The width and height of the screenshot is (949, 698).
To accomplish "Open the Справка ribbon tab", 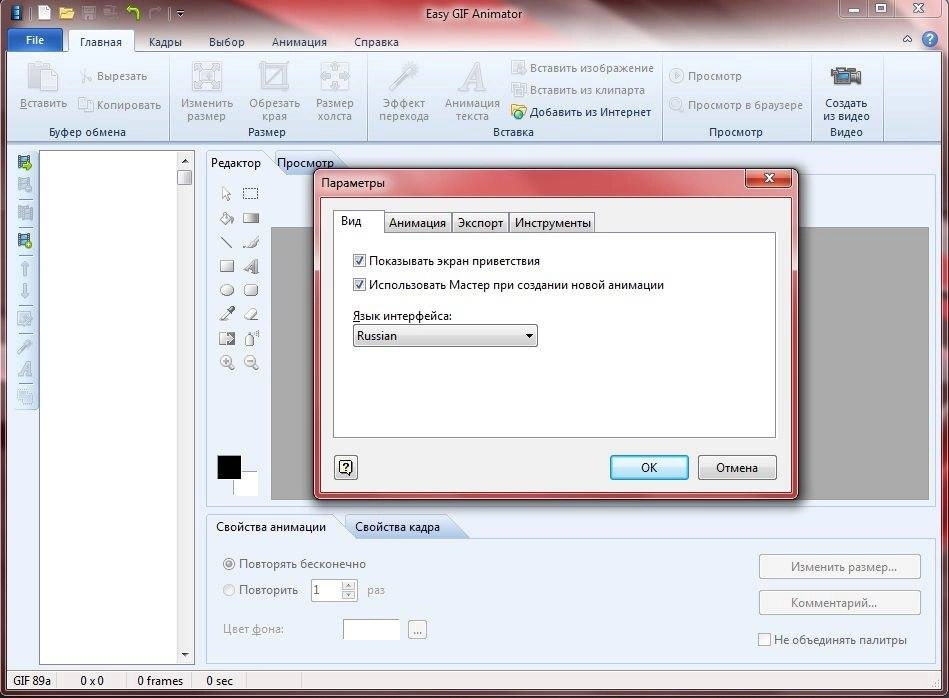I will pos(376,42).
